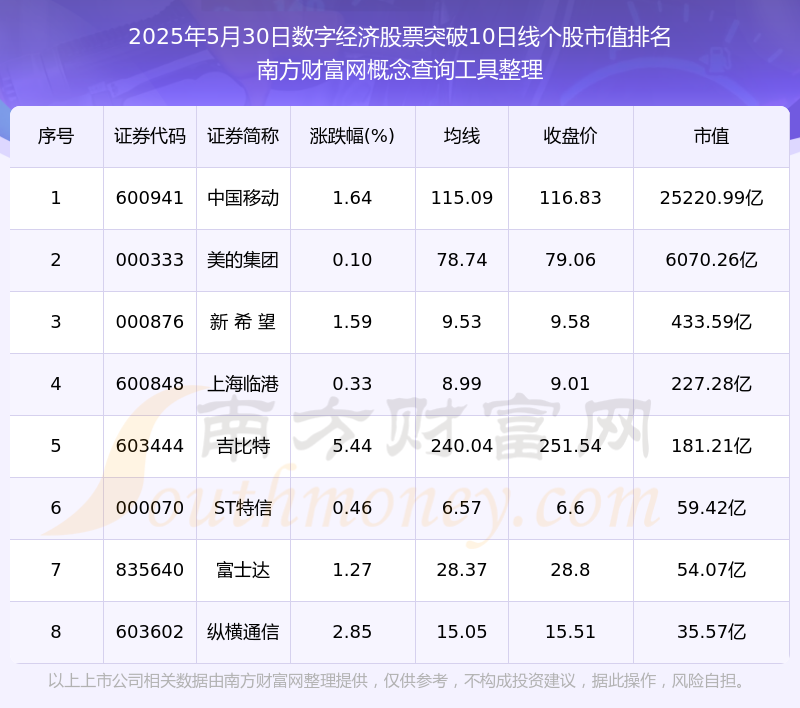Click the title line mentioning 2025年5月30日
Viewport: 800px width, 708px height.
[400, 37]
